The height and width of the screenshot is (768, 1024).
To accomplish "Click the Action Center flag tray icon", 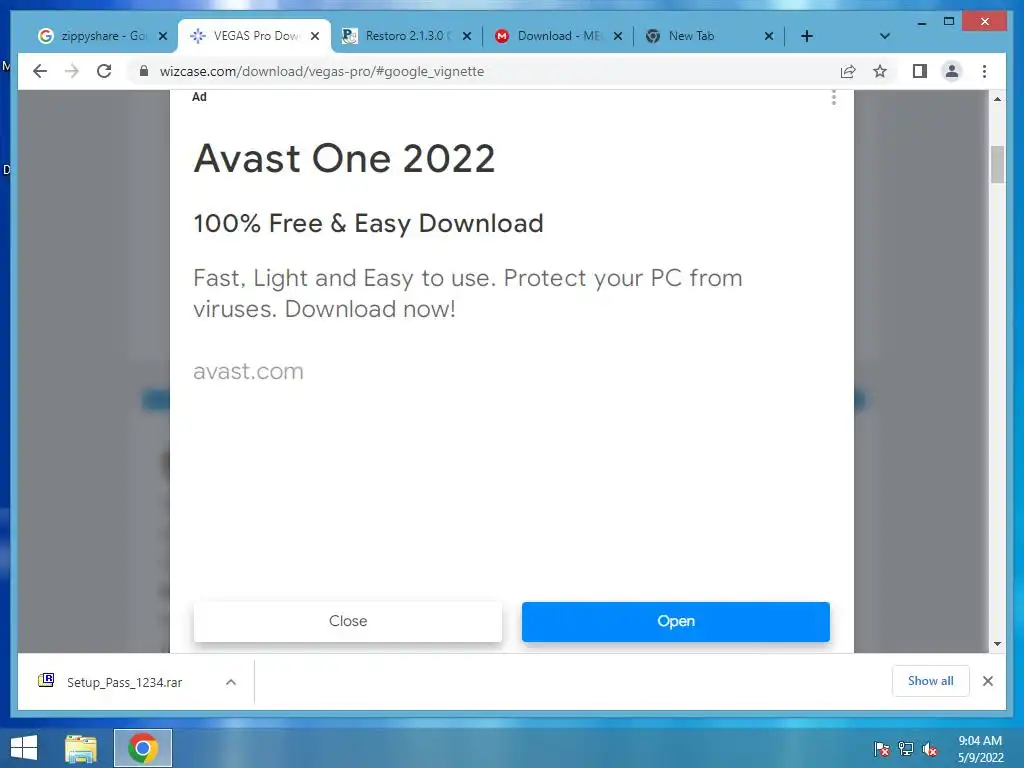I will point(882,749).
